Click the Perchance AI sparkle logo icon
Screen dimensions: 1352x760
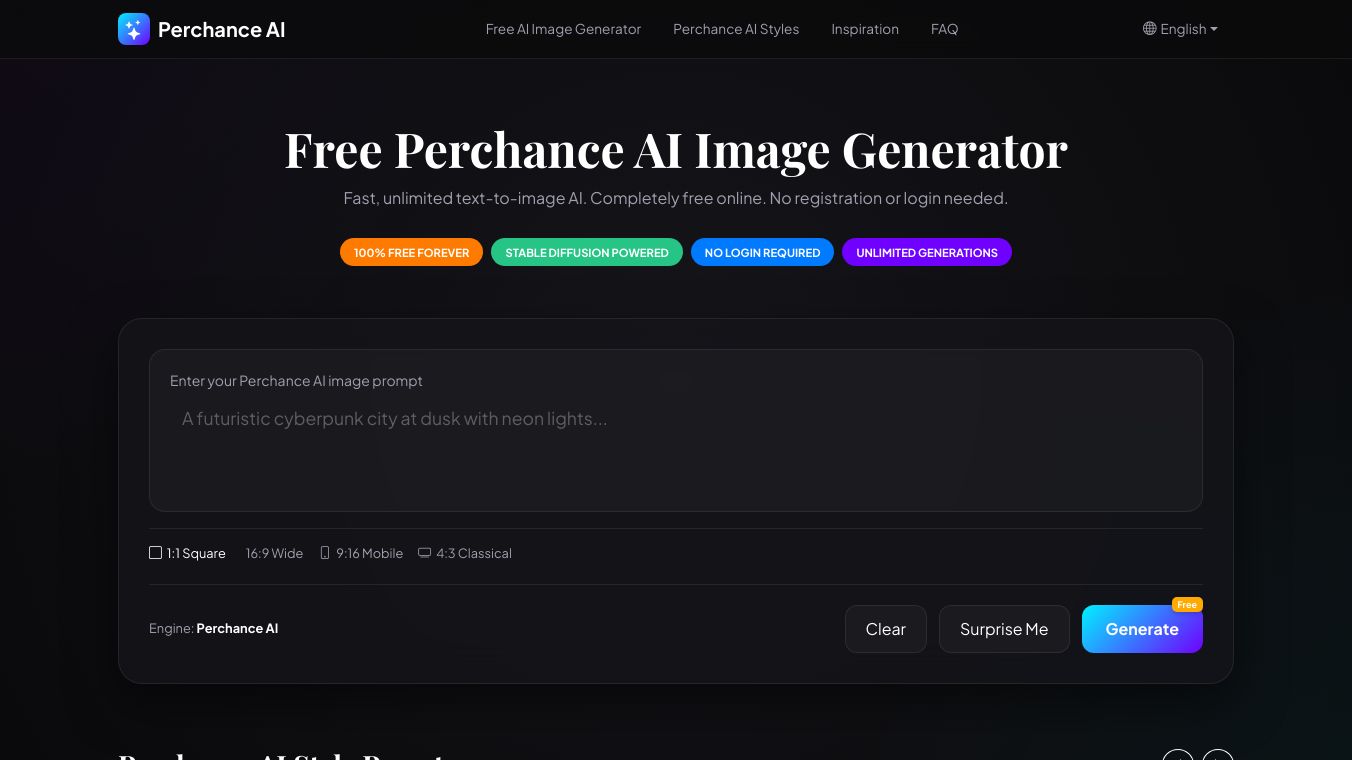coord(134,29)
